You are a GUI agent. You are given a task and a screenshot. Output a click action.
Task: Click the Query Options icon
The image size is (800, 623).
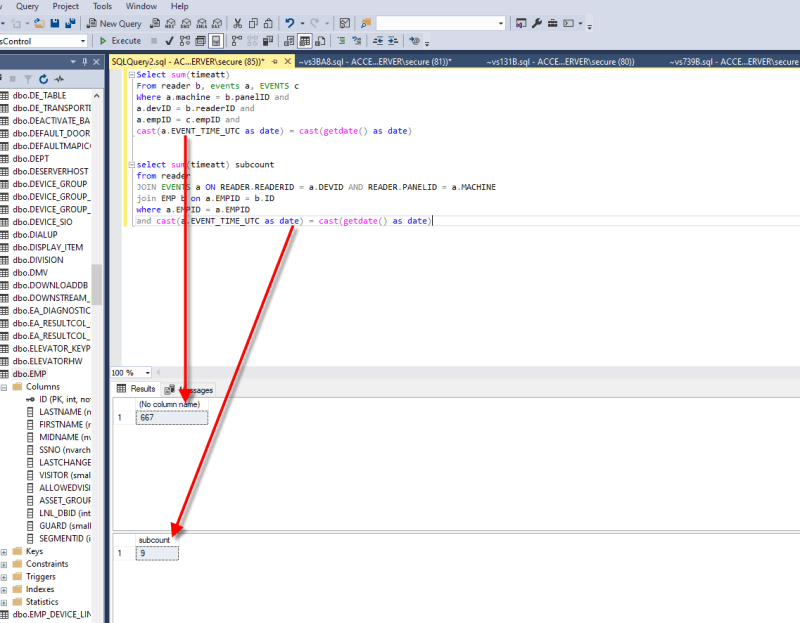click(x=201, y=41)
